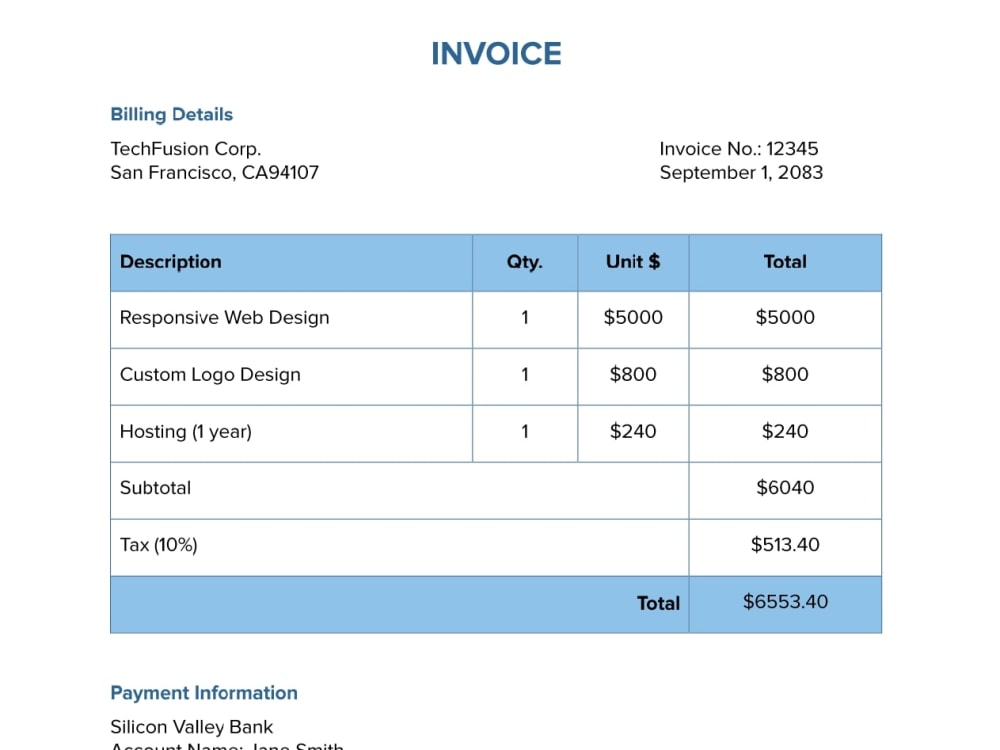This screenshot has height=750, width=1000.
Task: Click the INVOICE title heading
Action: coord(496,54)
